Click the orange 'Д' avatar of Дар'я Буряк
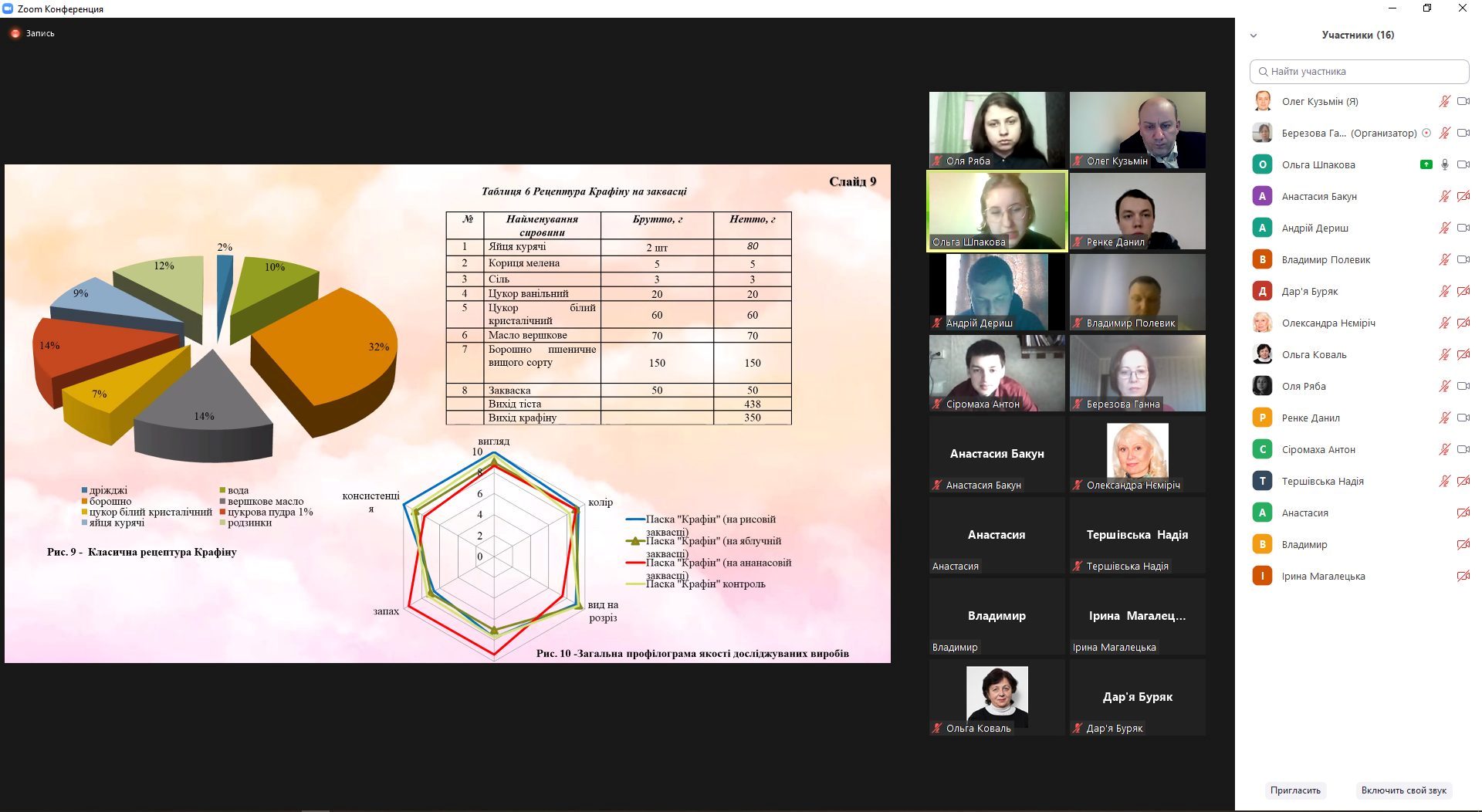 tap(1262, 291)
